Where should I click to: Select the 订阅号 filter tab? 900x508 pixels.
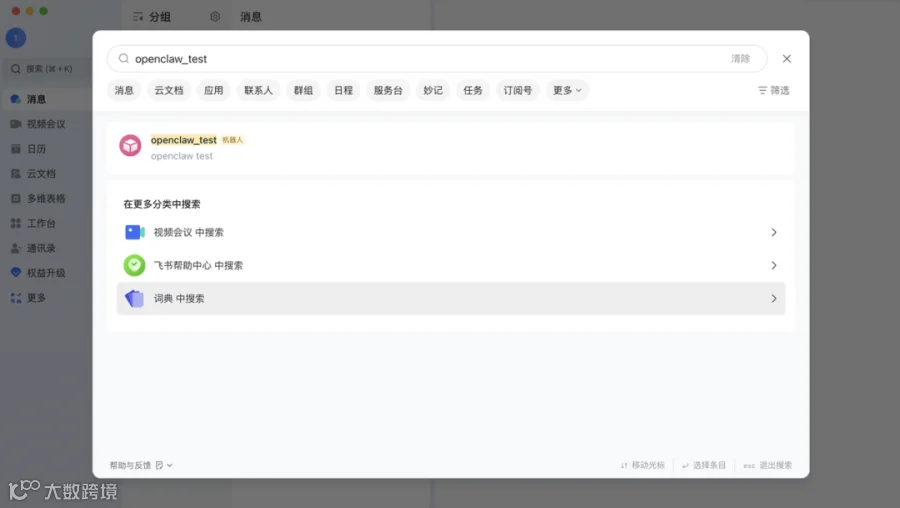pyautogui.click(x=518, y=90)
